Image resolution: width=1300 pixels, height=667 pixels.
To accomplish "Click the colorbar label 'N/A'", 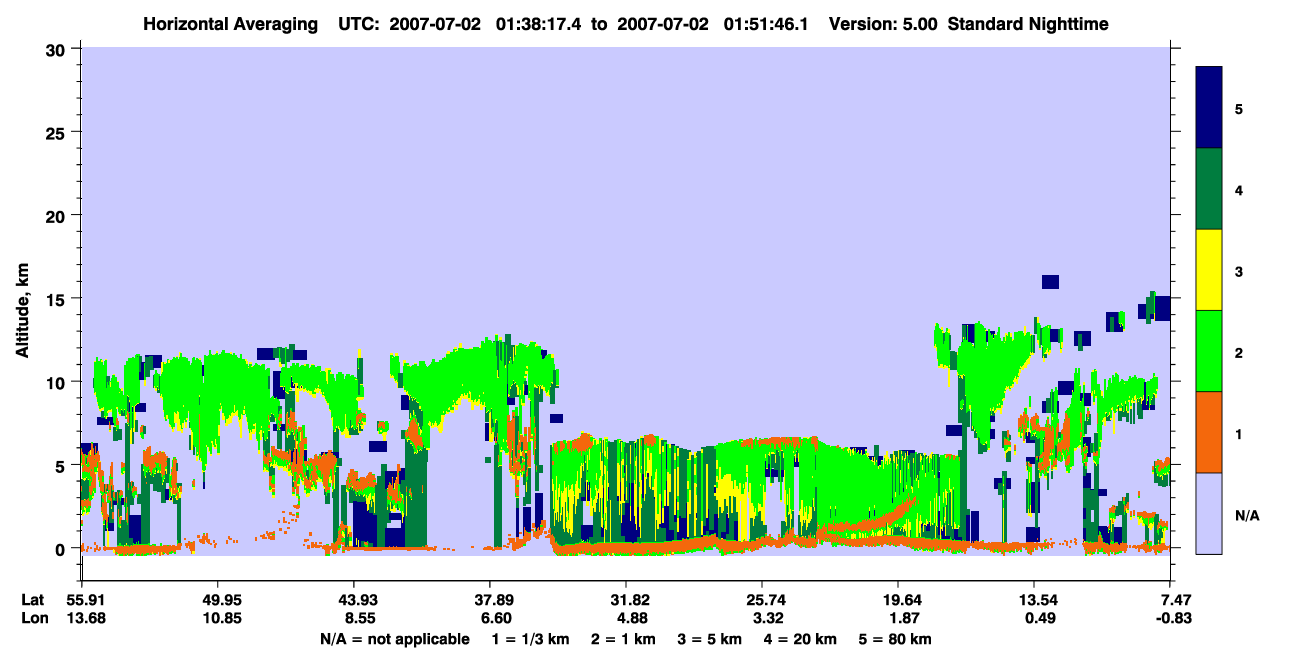I will coord(1246,515).
